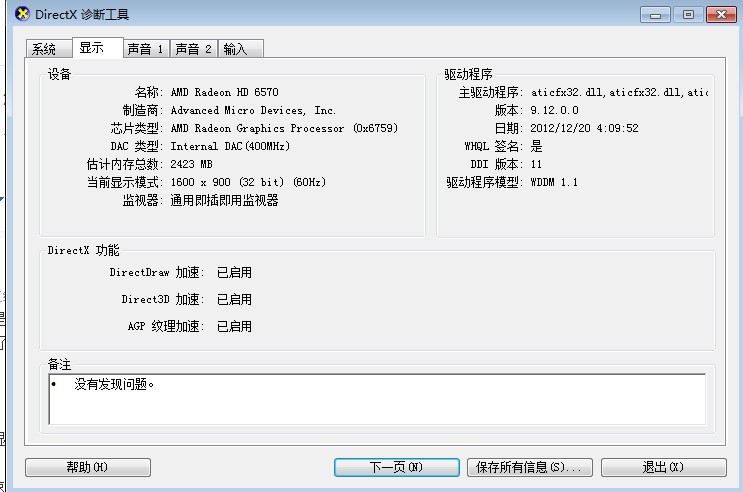Screen dimensions: 743x492
Task: Click 保存所有信息(S)... button
Action: point(530,467)
